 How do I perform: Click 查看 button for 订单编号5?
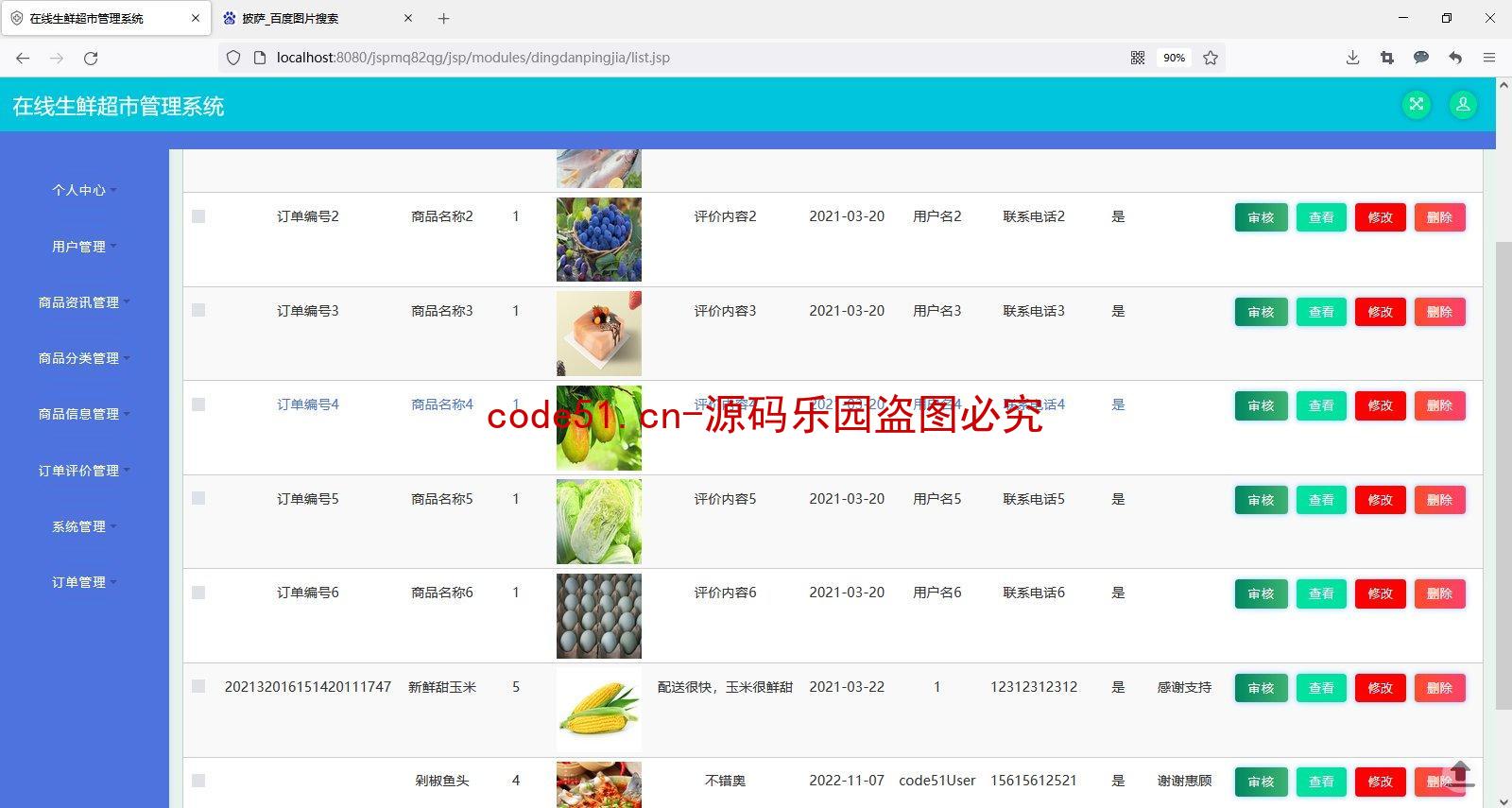(x=1321, y=500)
